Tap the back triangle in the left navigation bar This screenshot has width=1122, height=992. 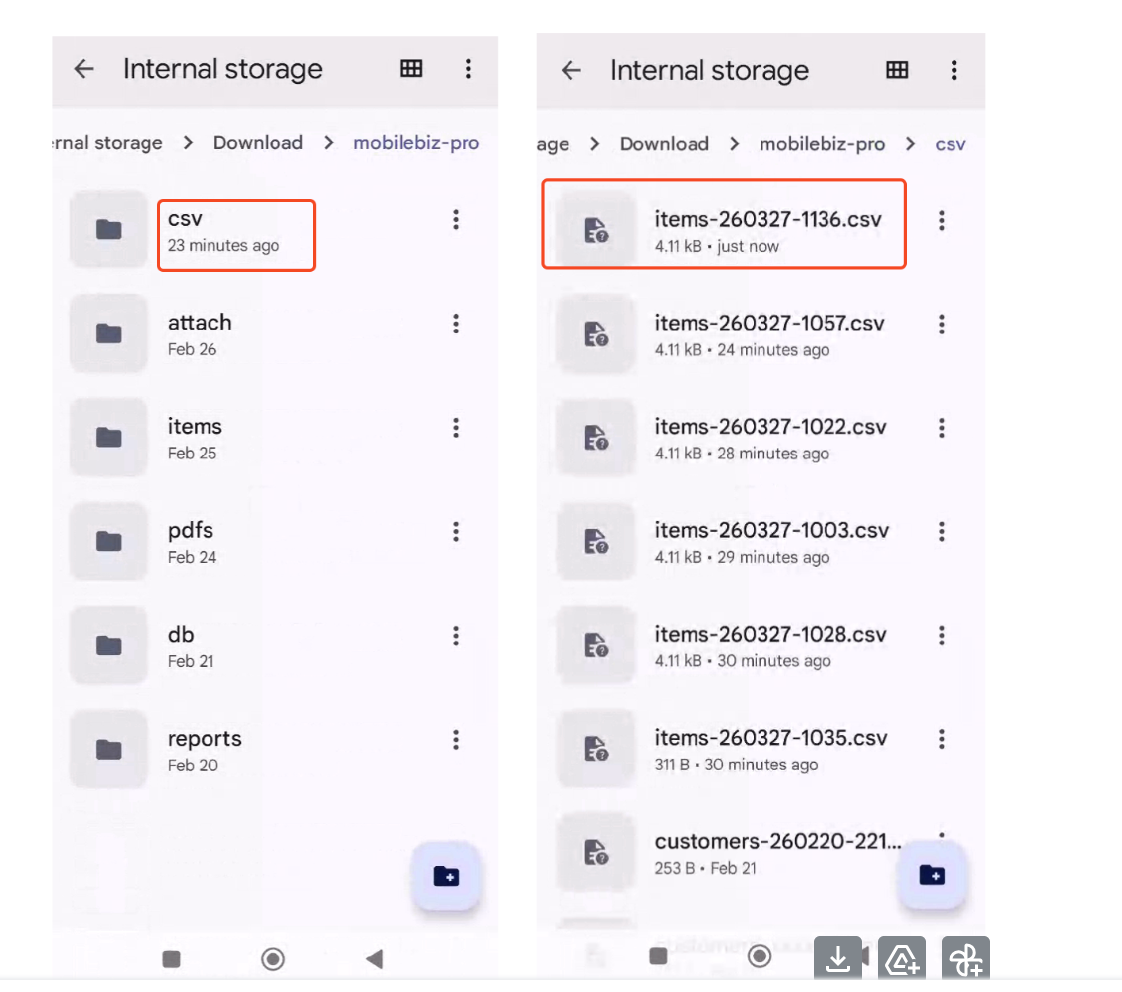372,957
